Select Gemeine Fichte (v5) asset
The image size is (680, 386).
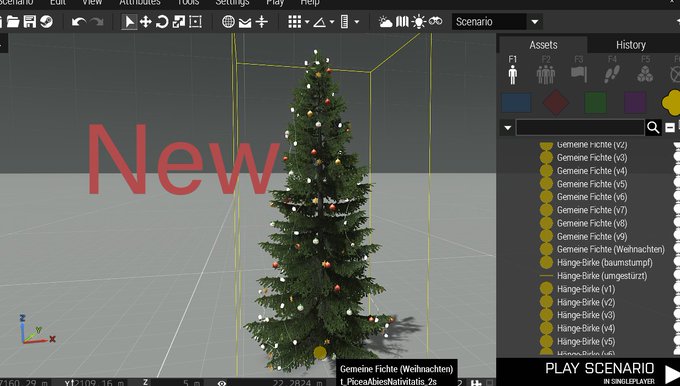[x=592, y=184]
